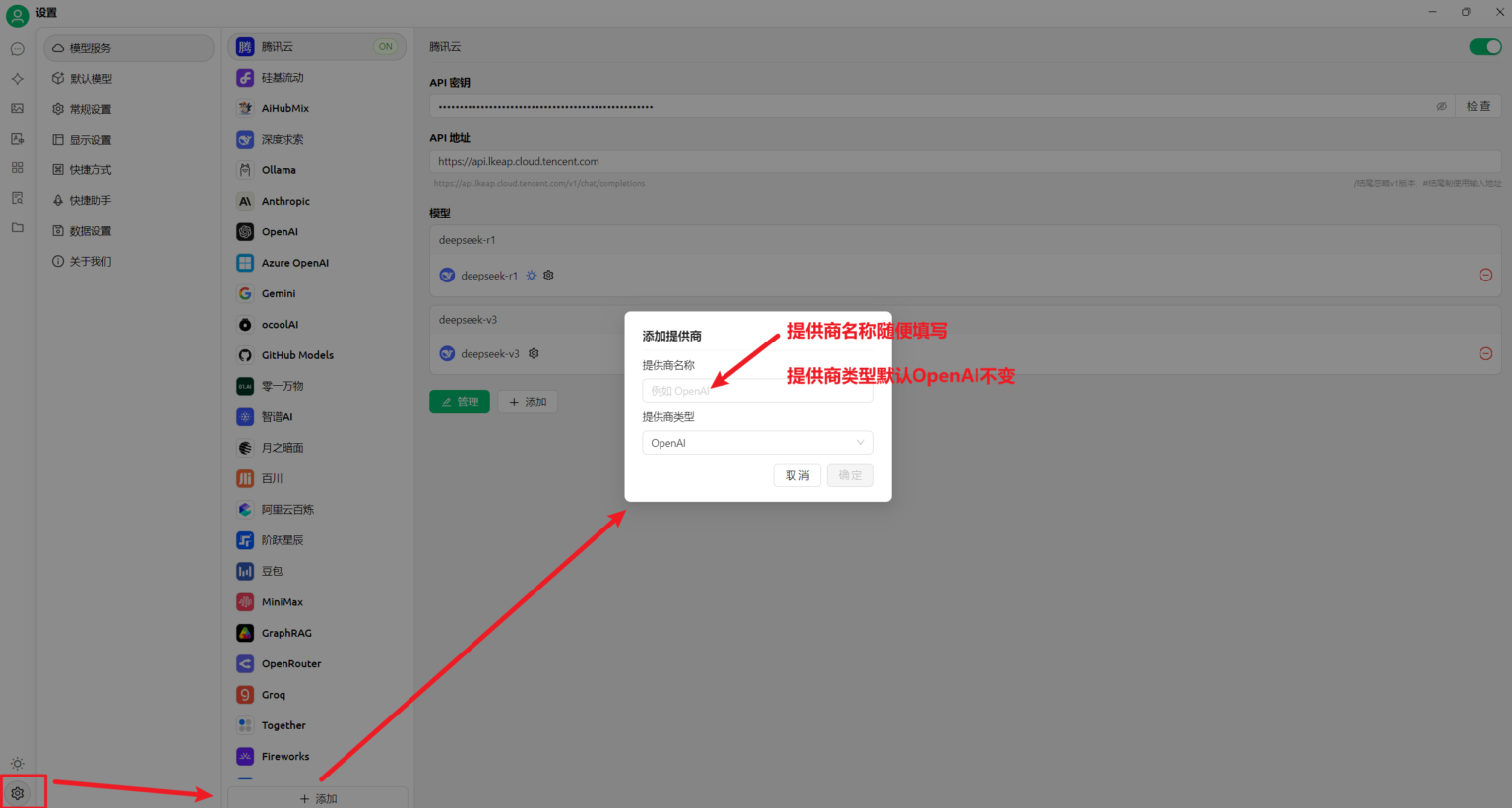The image size is (1512, 808).
Task: Open the files folder sidebar icon
Action: tap(17, 227)
